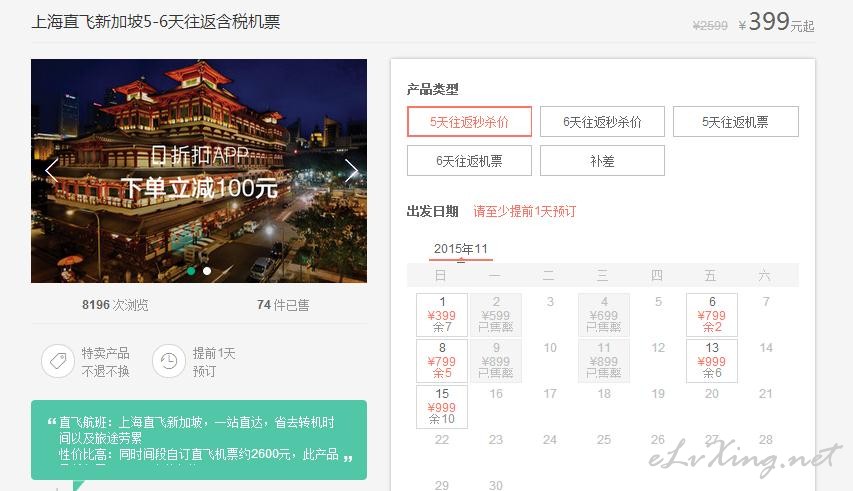Click the product title 上海直飞新加坡5-6天往返含税机票
The image size is (853, 491).
tap(156, 22)
